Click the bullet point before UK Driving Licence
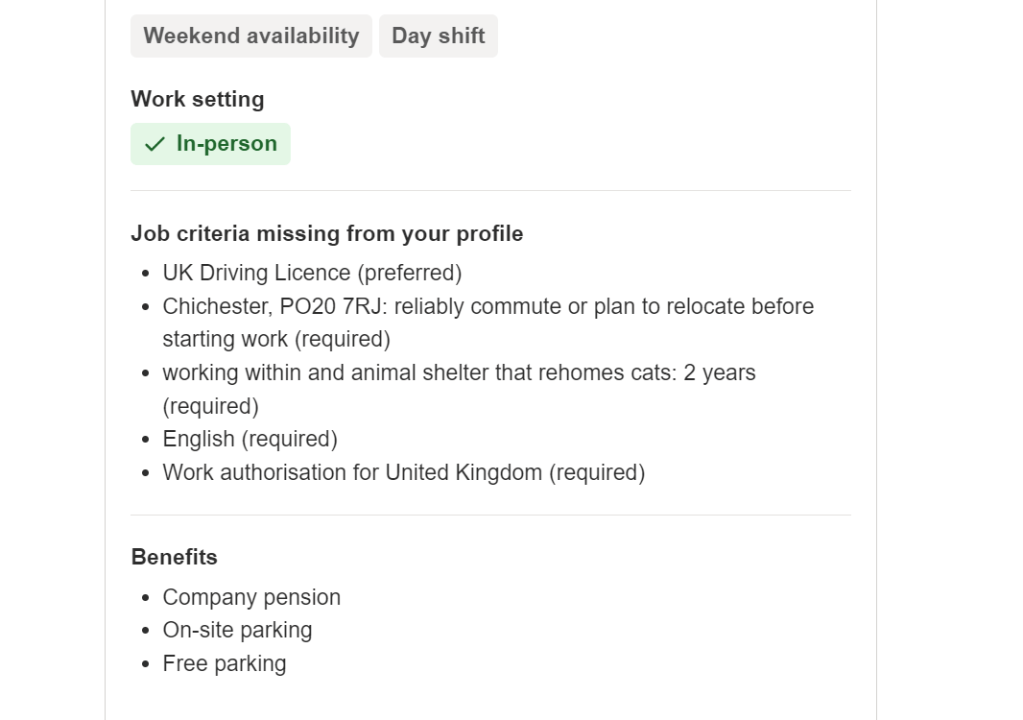This screenshot has width=1023, height=720. tap(146, 272)
